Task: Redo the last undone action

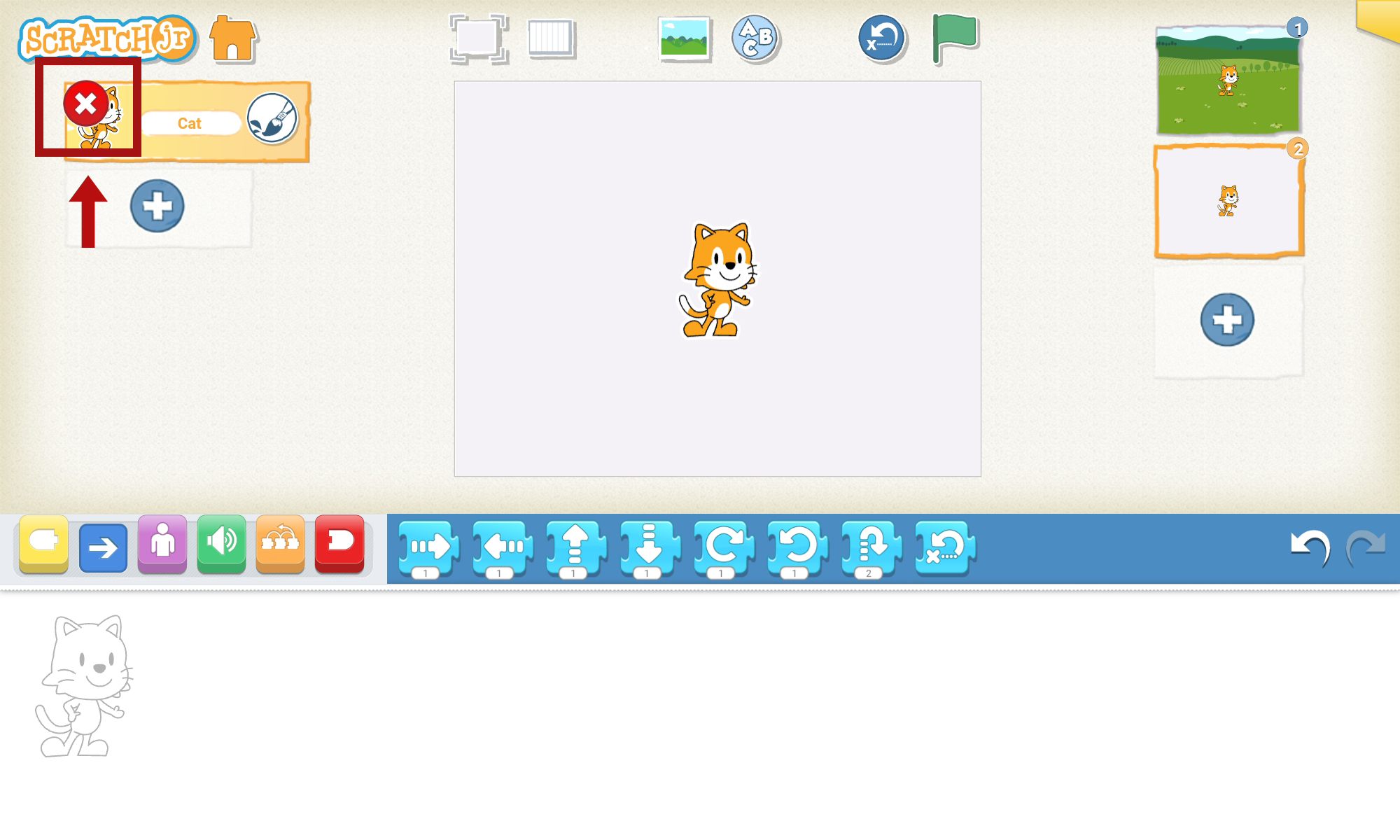Action: [1366, 548]
